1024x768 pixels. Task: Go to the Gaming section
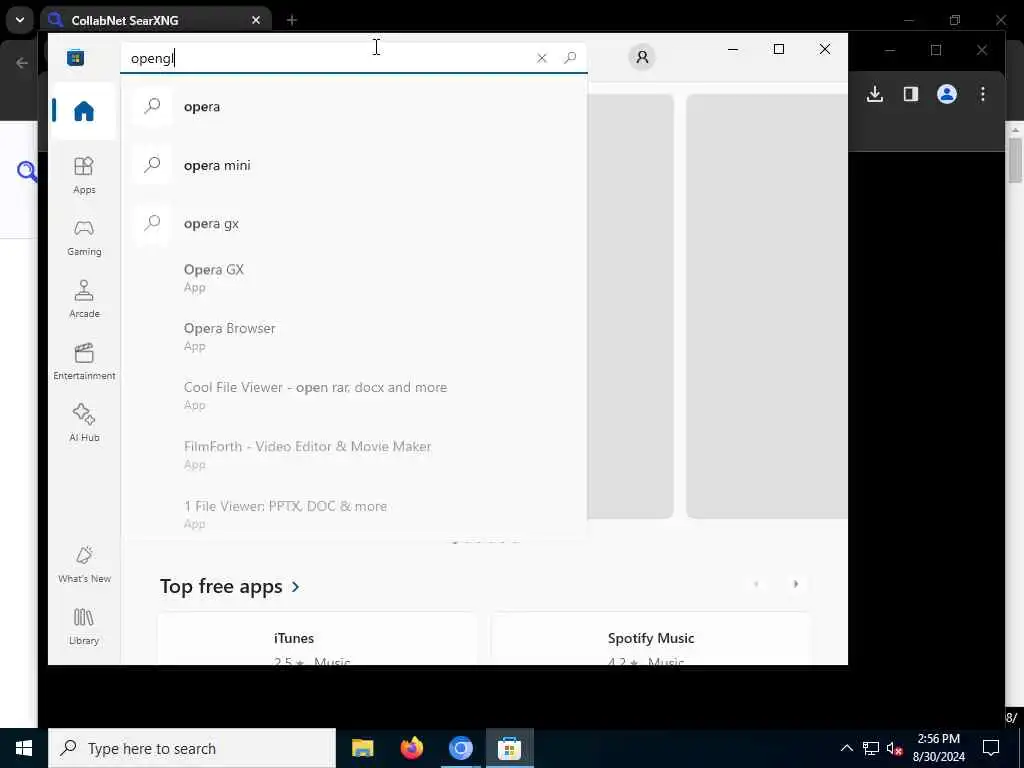point(84,237)
